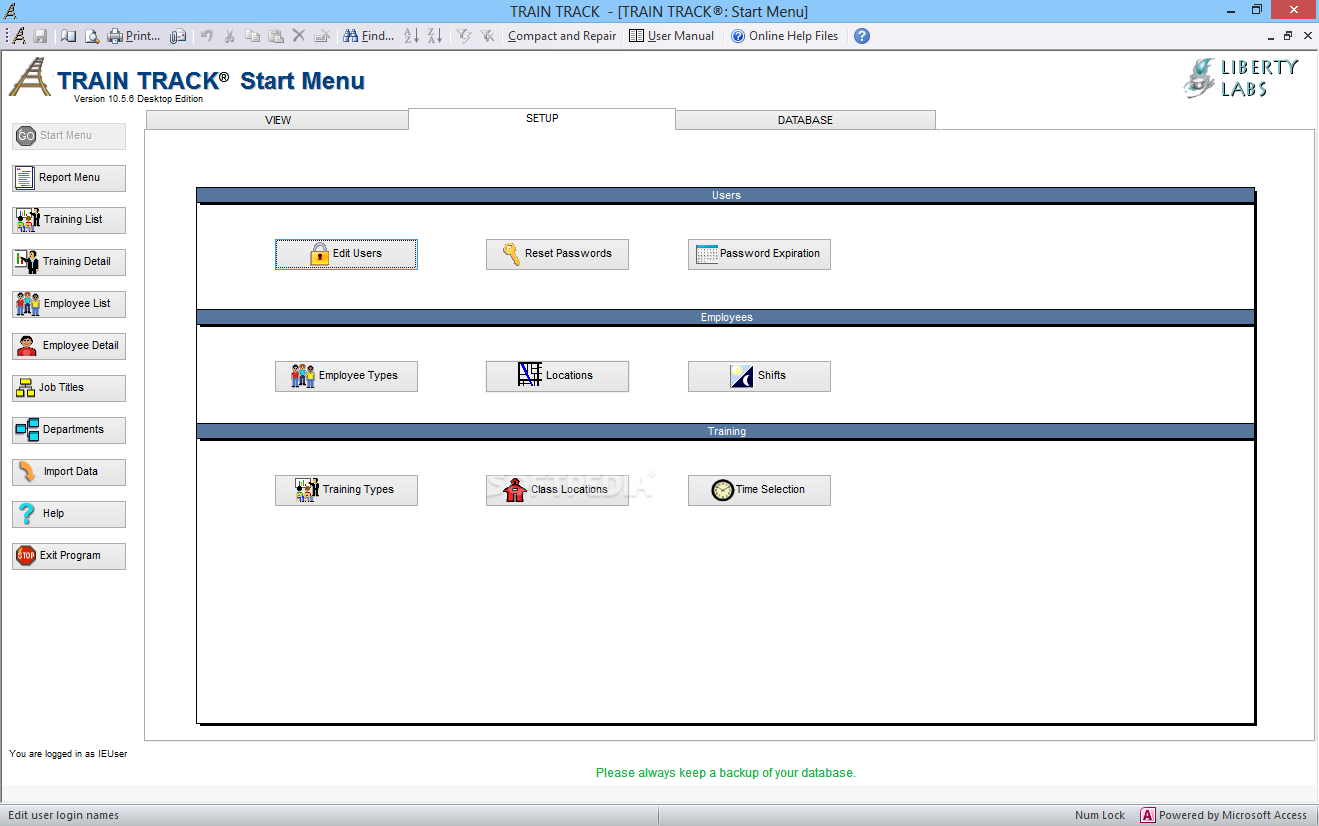Open the Report Menu
This screenshot has width=1319, height=826.
(69, 178)
